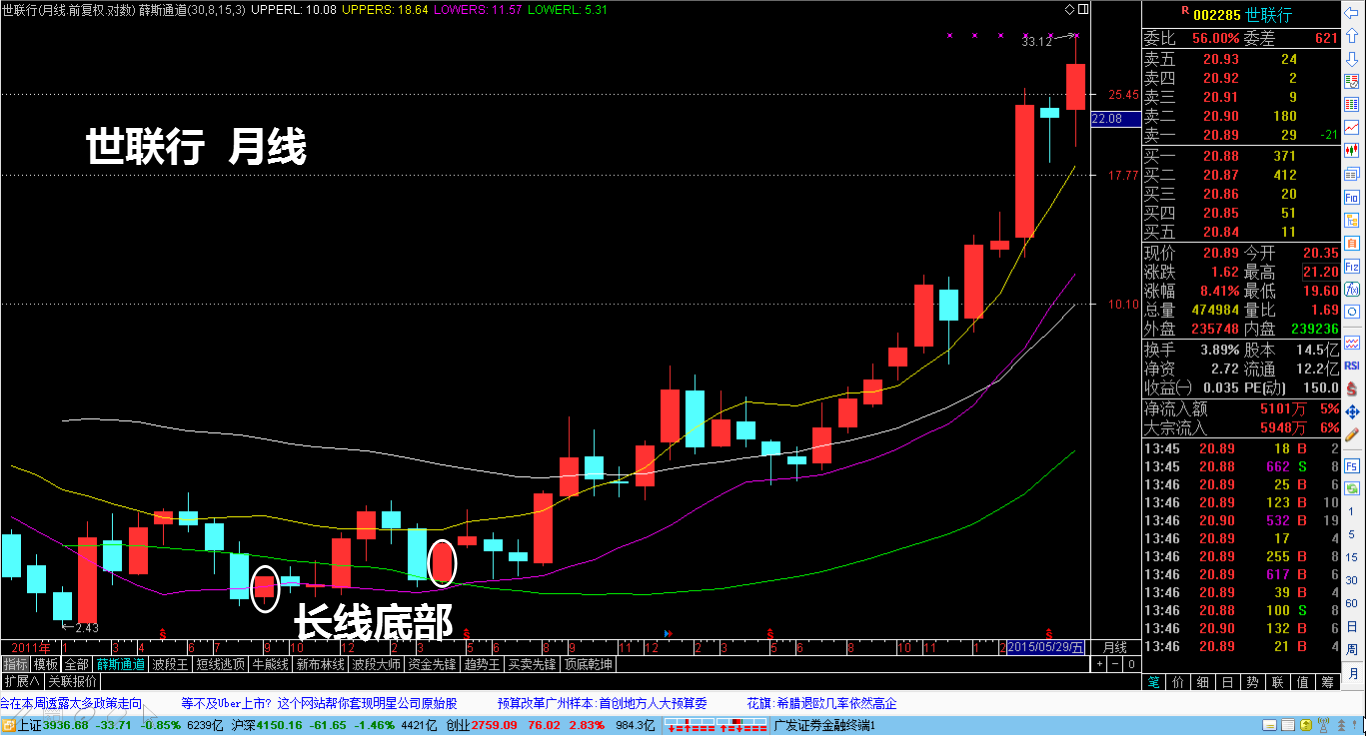Click the news ticker icon beside 上证

[8, 725]
